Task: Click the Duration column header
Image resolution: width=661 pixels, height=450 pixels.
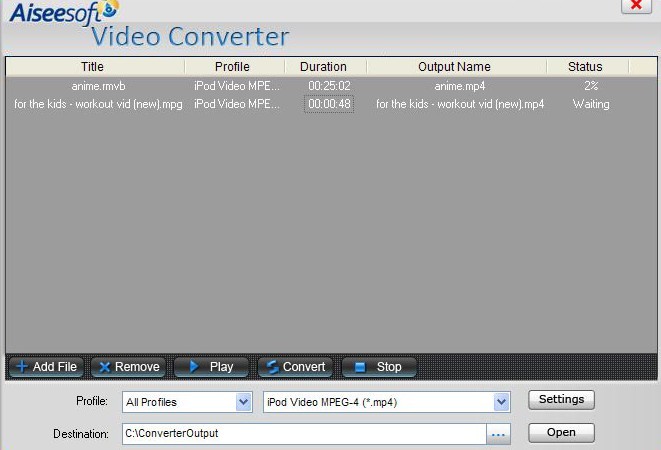Action: pyautogui.click(x=326, y=67)
